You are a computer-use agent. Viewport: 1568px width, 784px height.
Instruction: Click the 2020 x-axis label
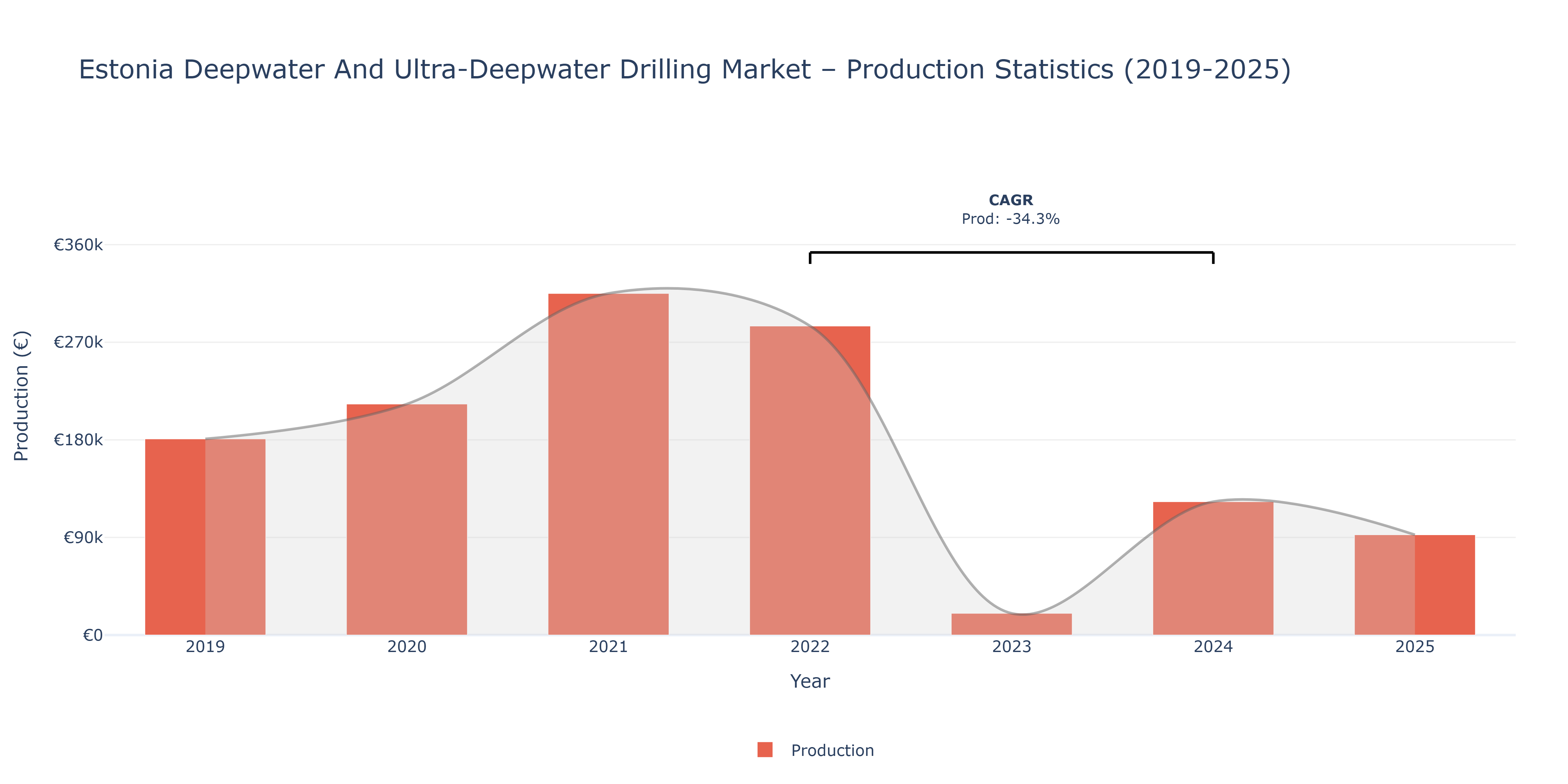point(407,647)
